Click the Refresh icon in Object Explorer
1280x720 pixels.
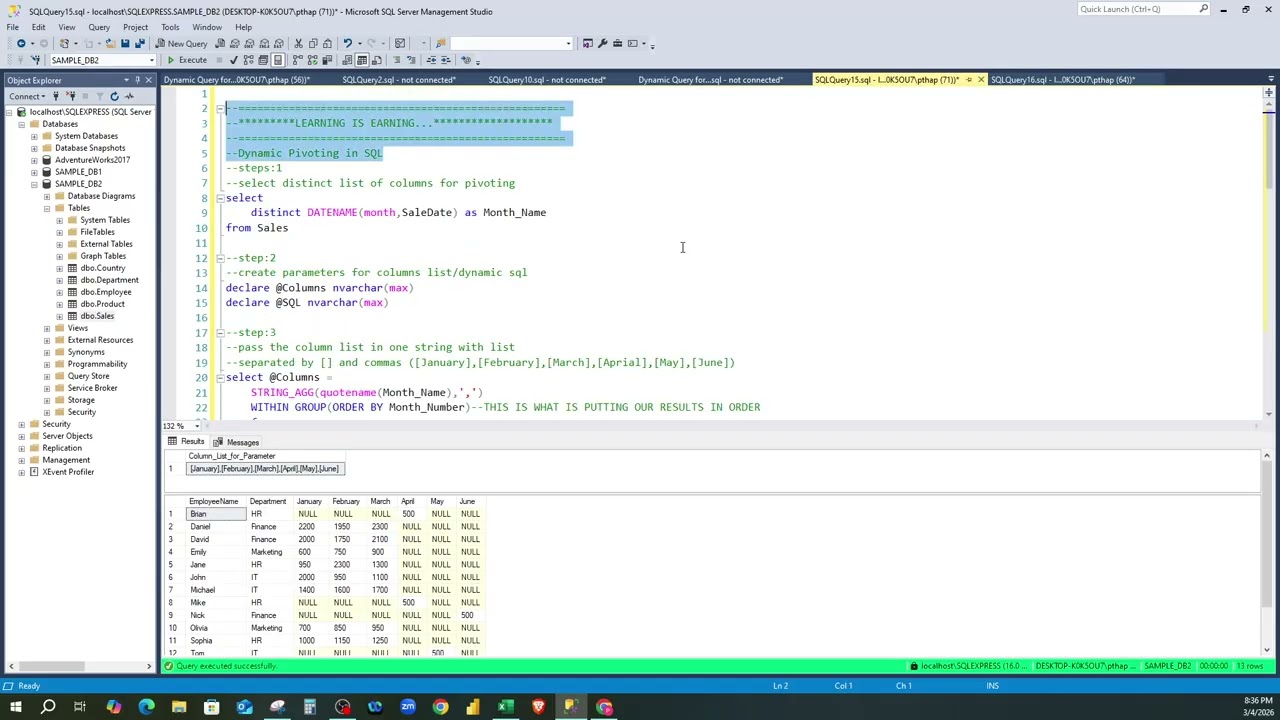(x=114, y=96)
